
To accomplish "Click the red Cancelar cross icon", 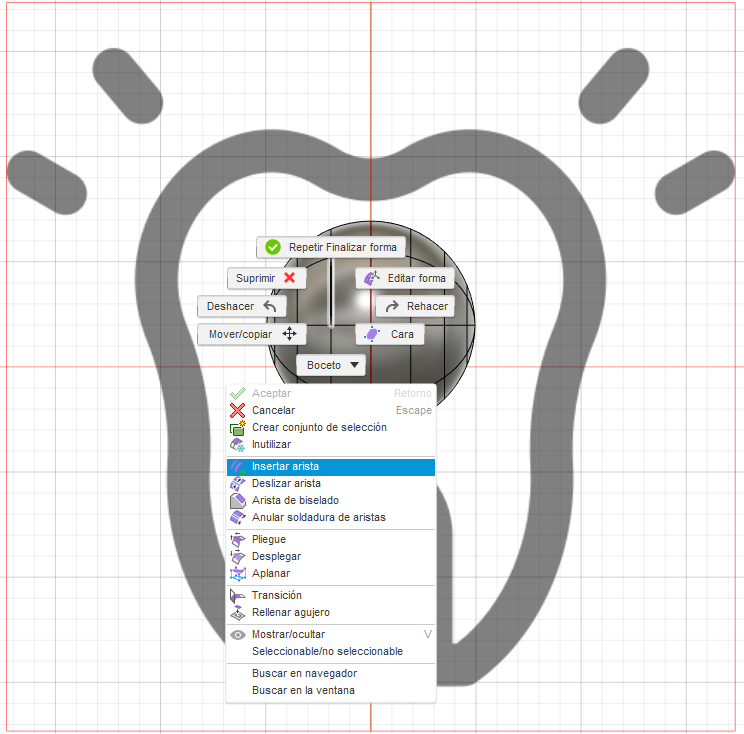I will click(237, 410).
